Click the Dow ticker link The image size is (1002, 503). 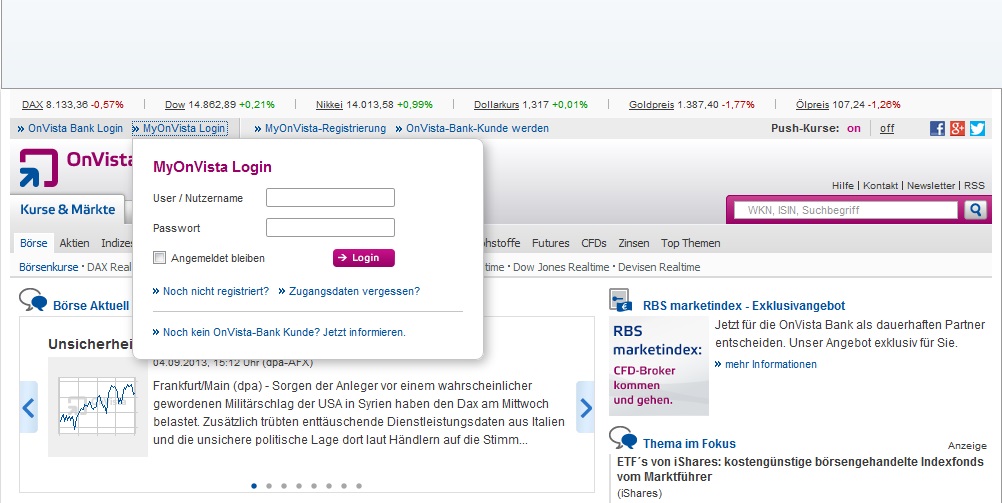pos(175,105)
